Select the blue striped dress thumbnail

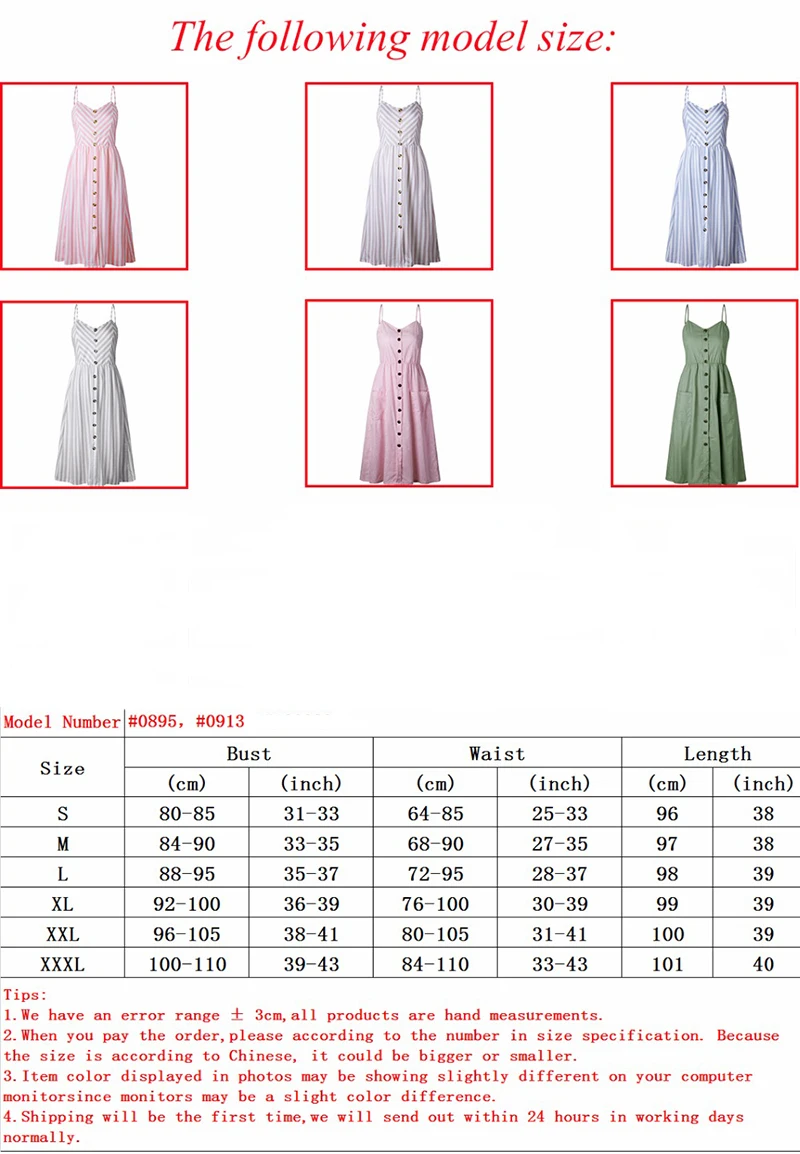point(705,176)
